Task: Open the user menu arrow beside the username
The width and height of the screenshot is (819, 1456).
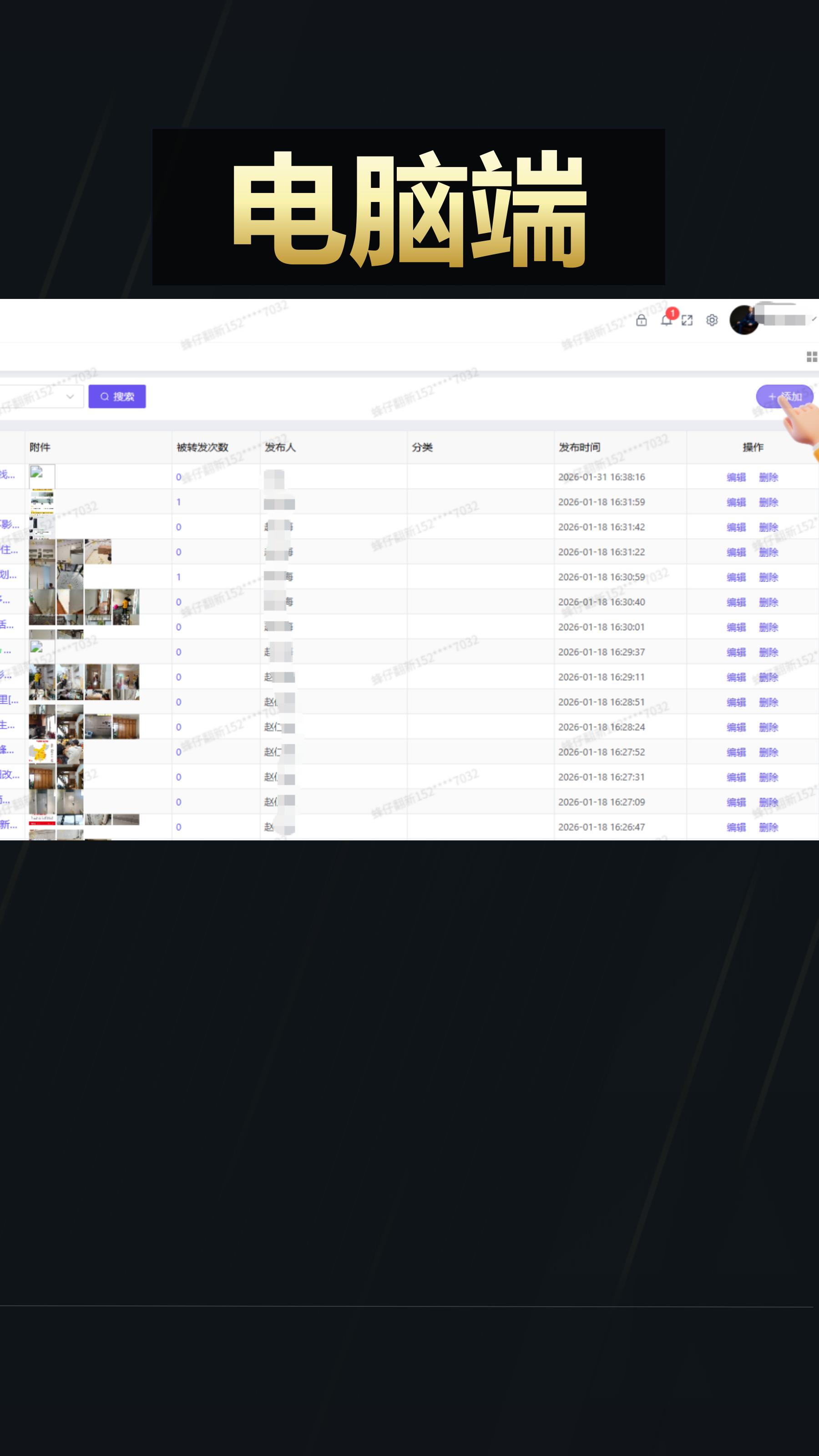Action: tap(814, 319)
